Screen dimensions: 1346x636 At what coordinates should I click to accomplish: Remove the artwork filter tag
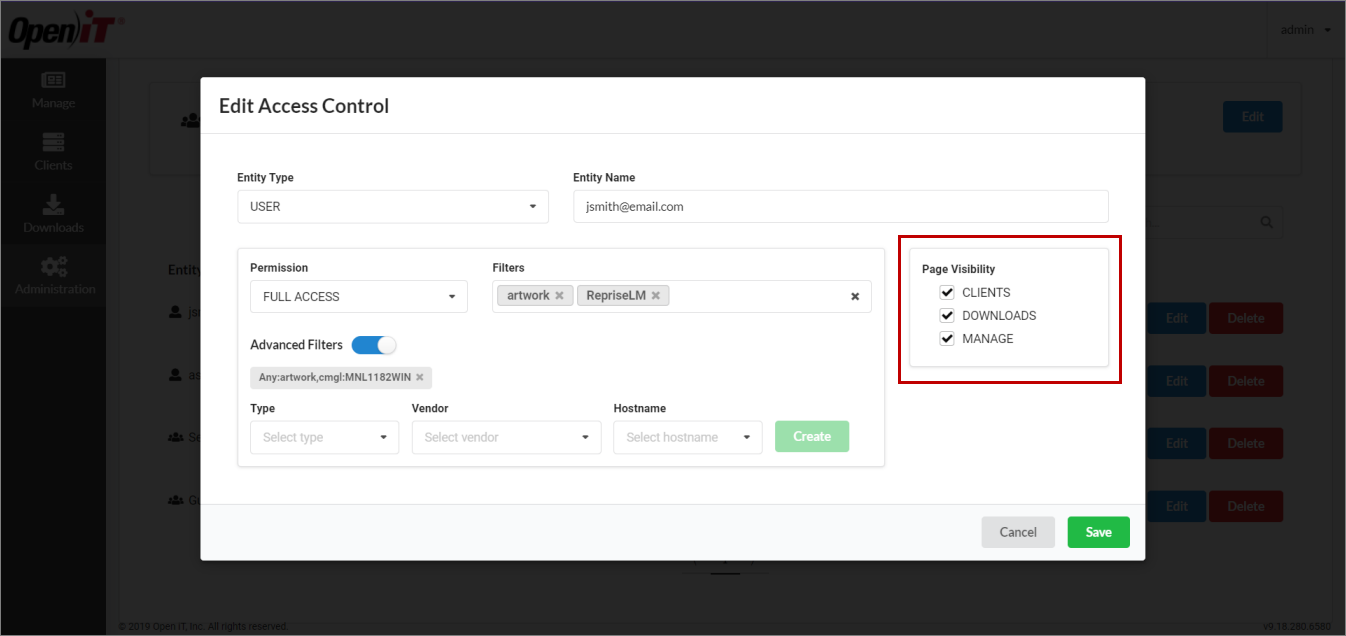pyautogui.click(x=559, y=296)
